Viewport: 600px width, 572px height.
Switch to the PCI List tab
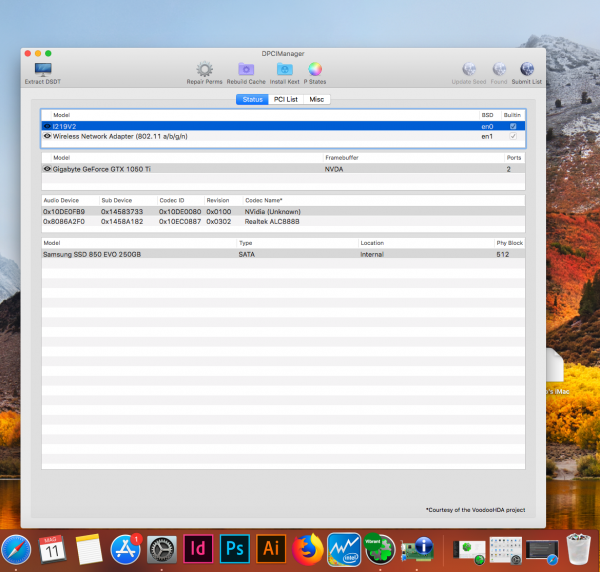tap(285, 99)
